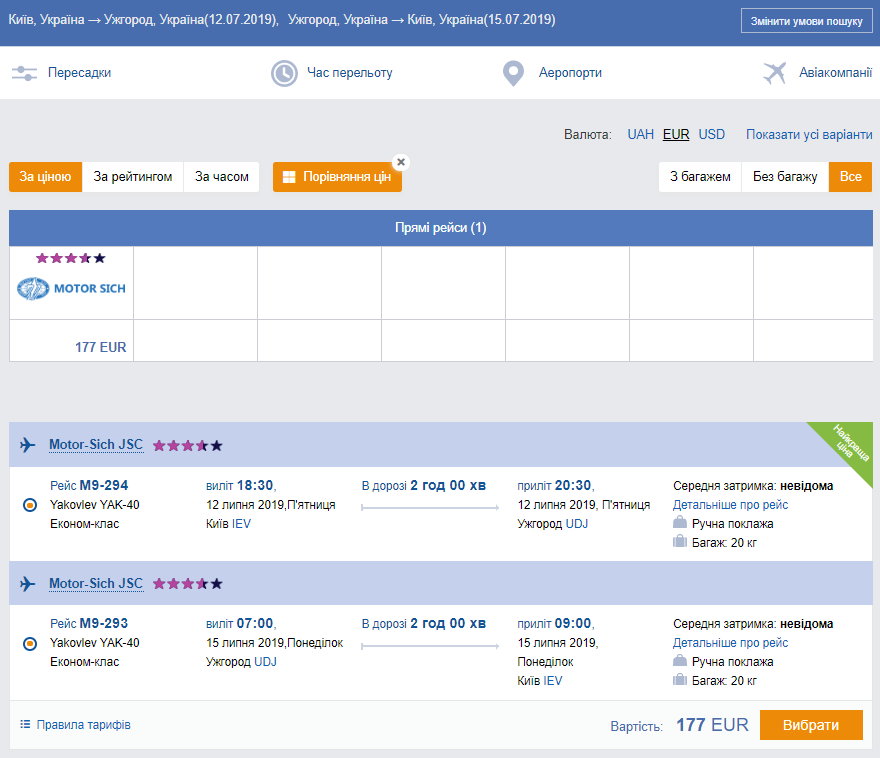Sort results За ціною

click(45, 177)
